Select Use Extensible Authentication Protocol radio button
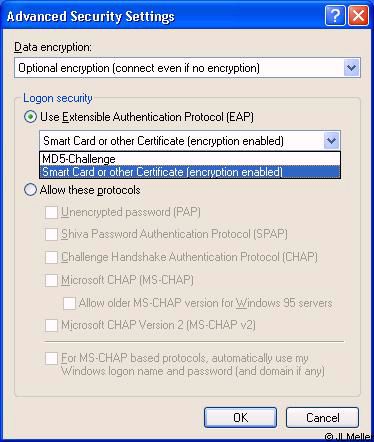 click(30, 117)
